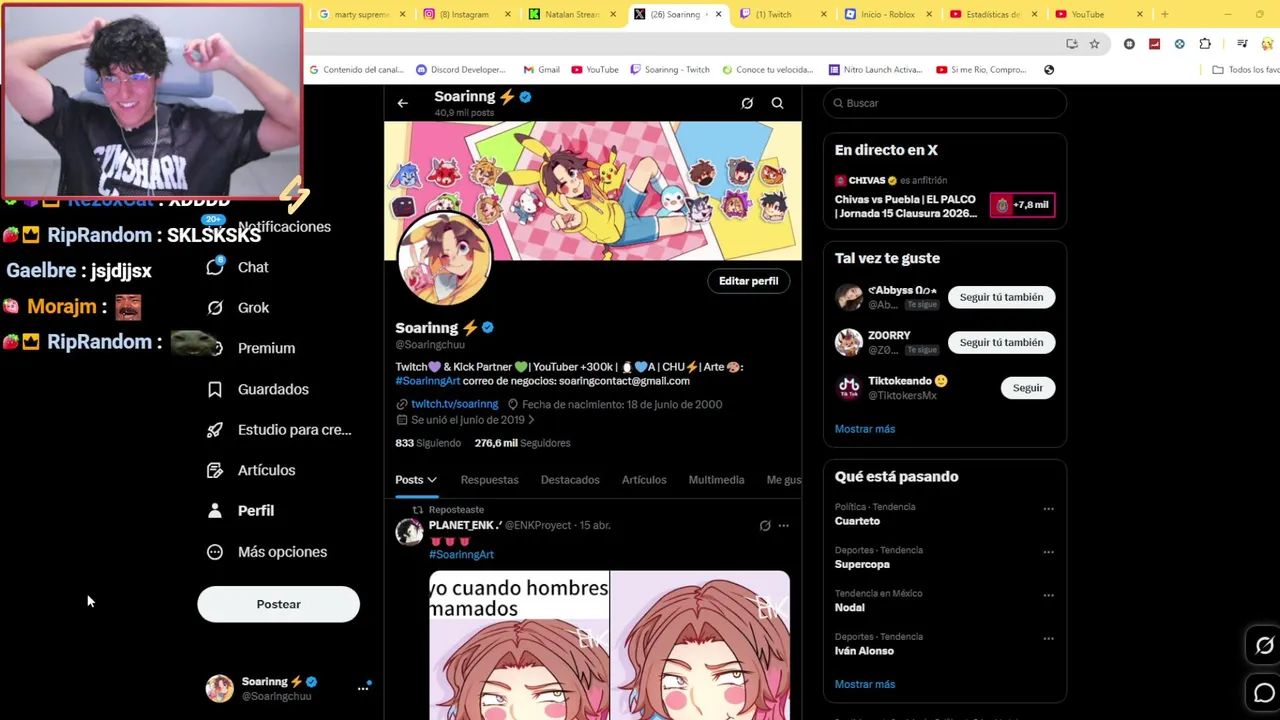Switch to the Respuestas tab
The image size is (1280, 720).
[489, 480]
